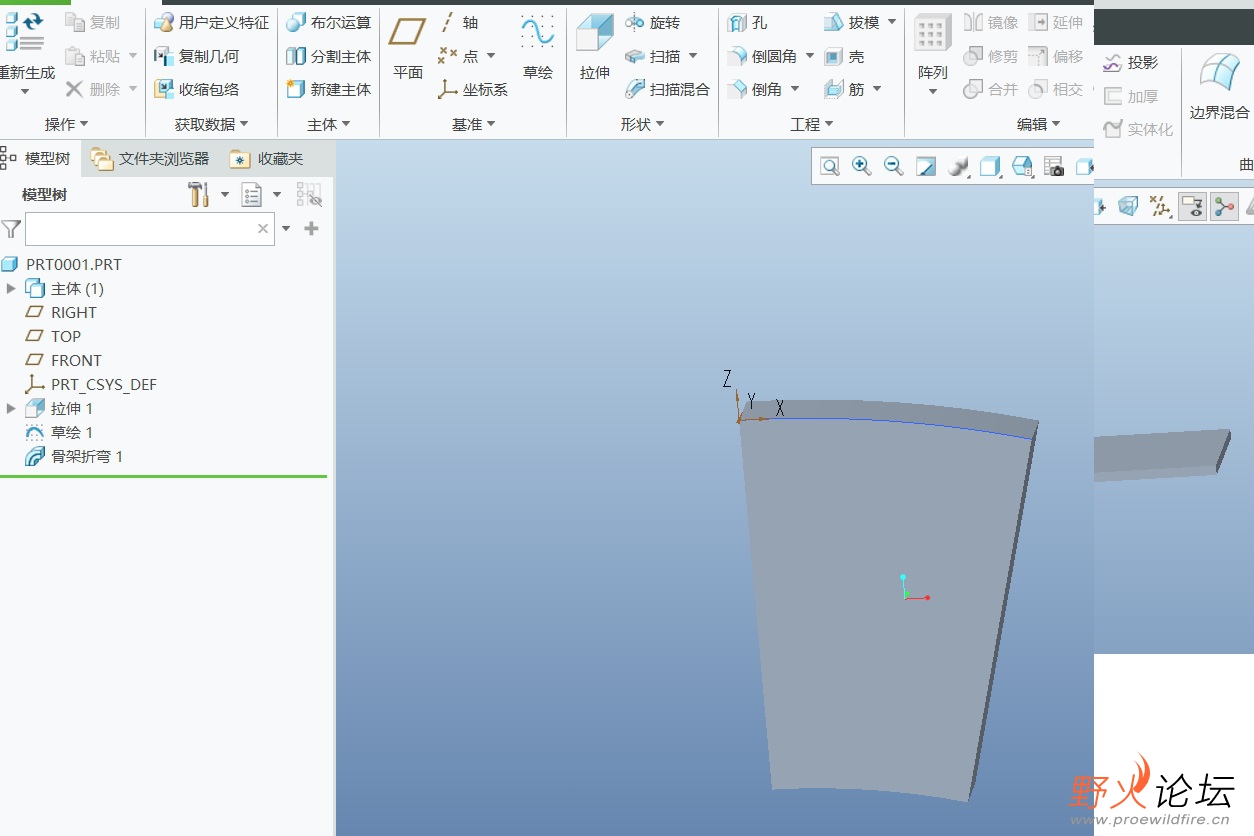Image resolution: width=1254 pixels, height=836 pixels.
Task: Click the Zoom In magnifier icon
Action: tap(862, 167)
